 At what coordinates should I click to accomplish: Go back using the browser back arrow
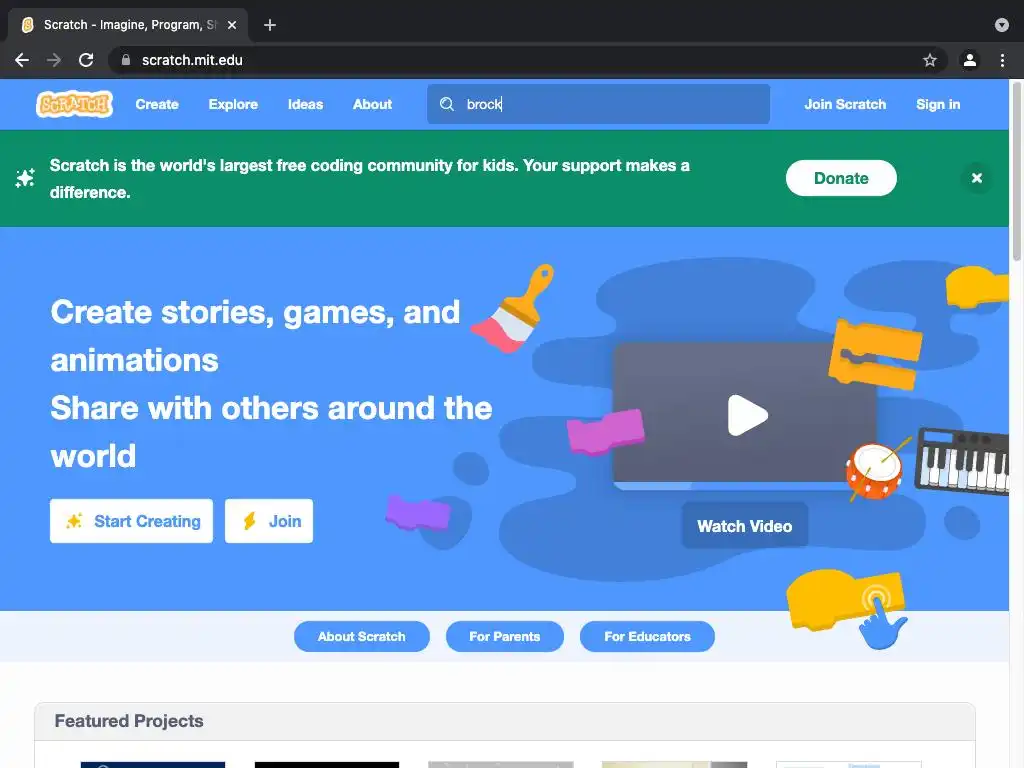coord(22,60)
